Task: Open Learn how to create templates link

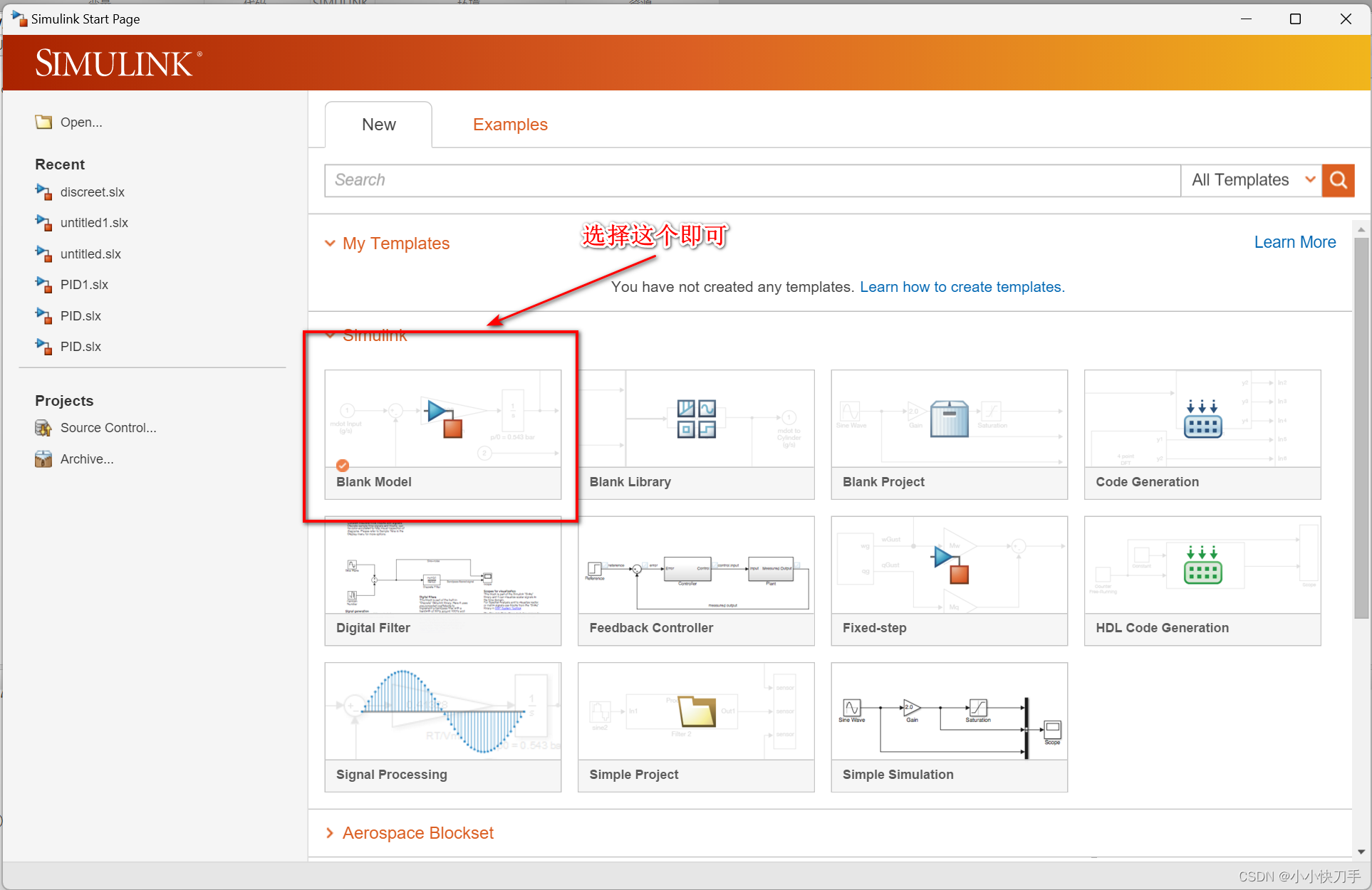Action: [x=962, y=287]
